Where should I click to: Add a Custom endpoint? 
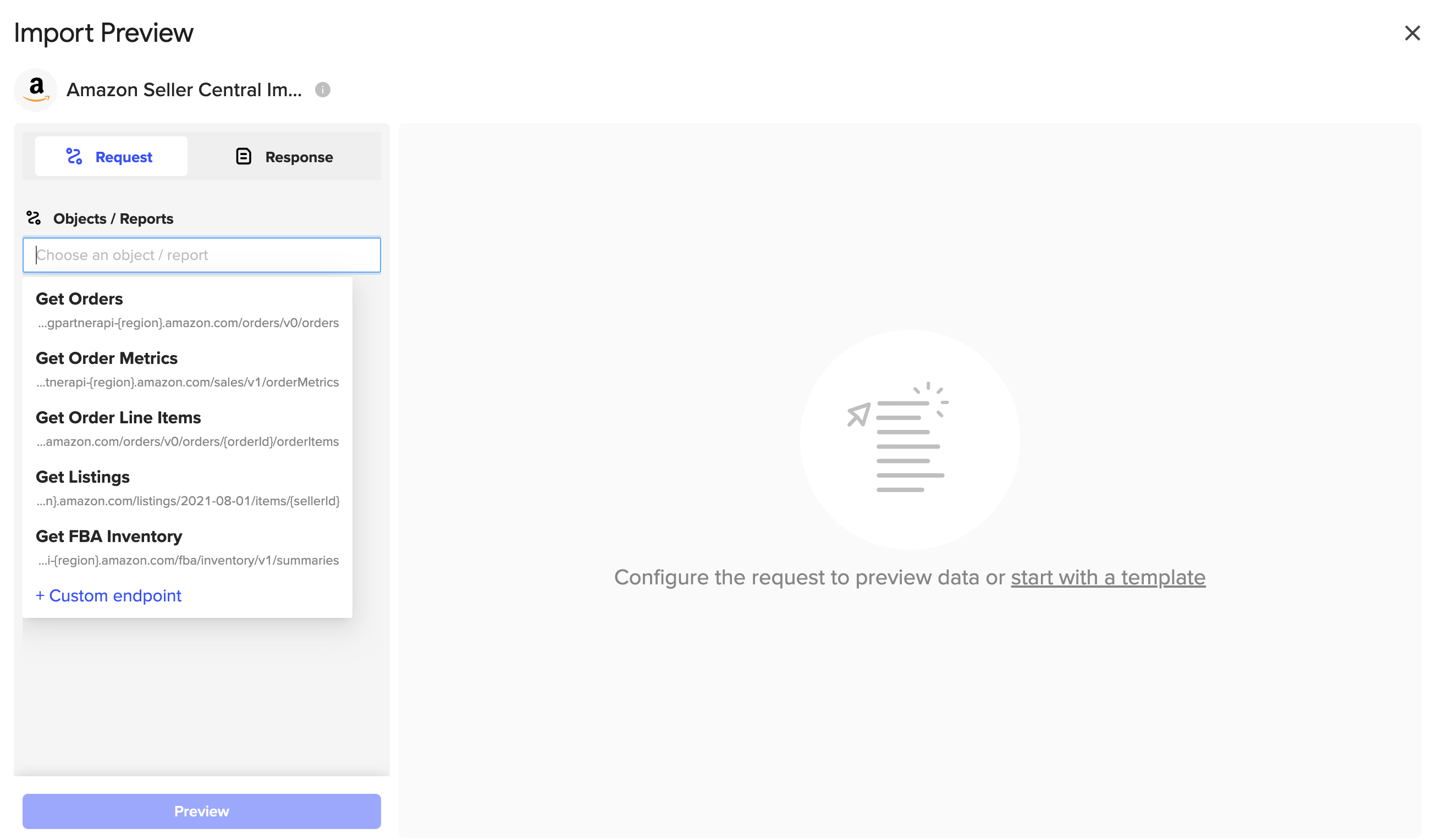(x=109, y=596)
